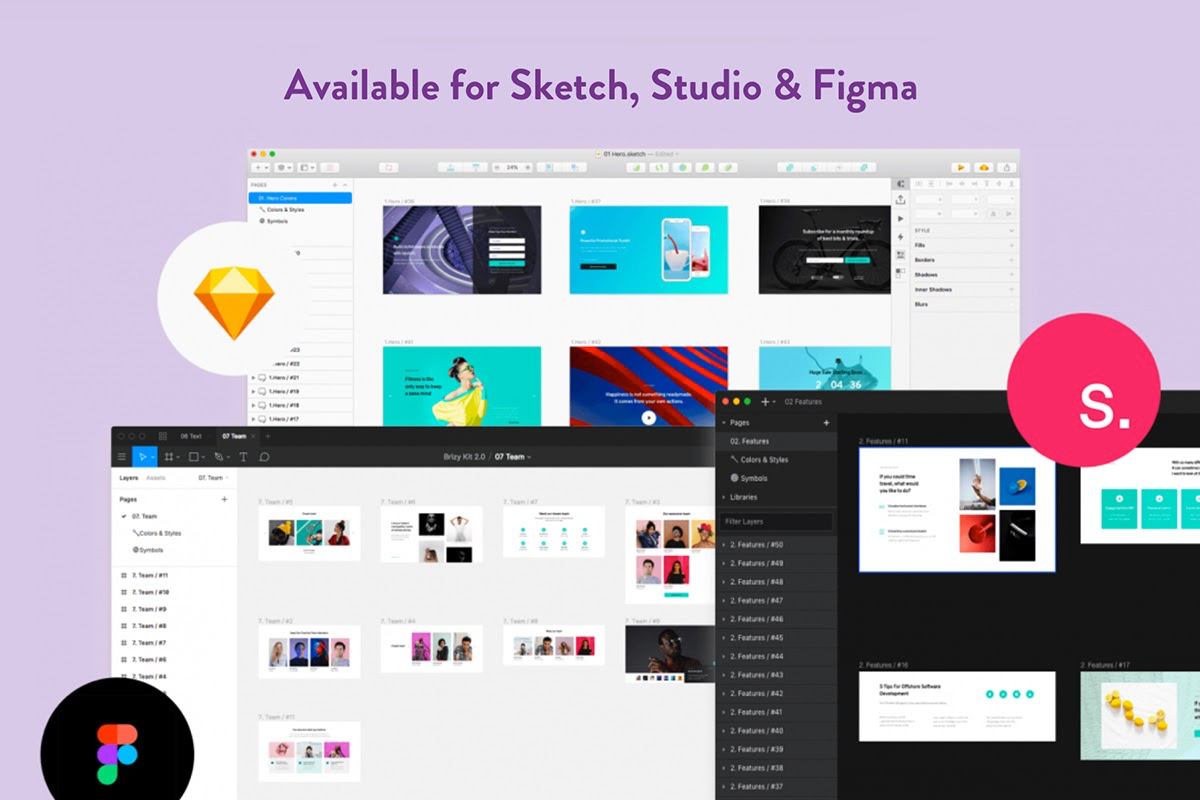
Task: Click the preview play icon in Sketch's toolbar
Action: 961,167
